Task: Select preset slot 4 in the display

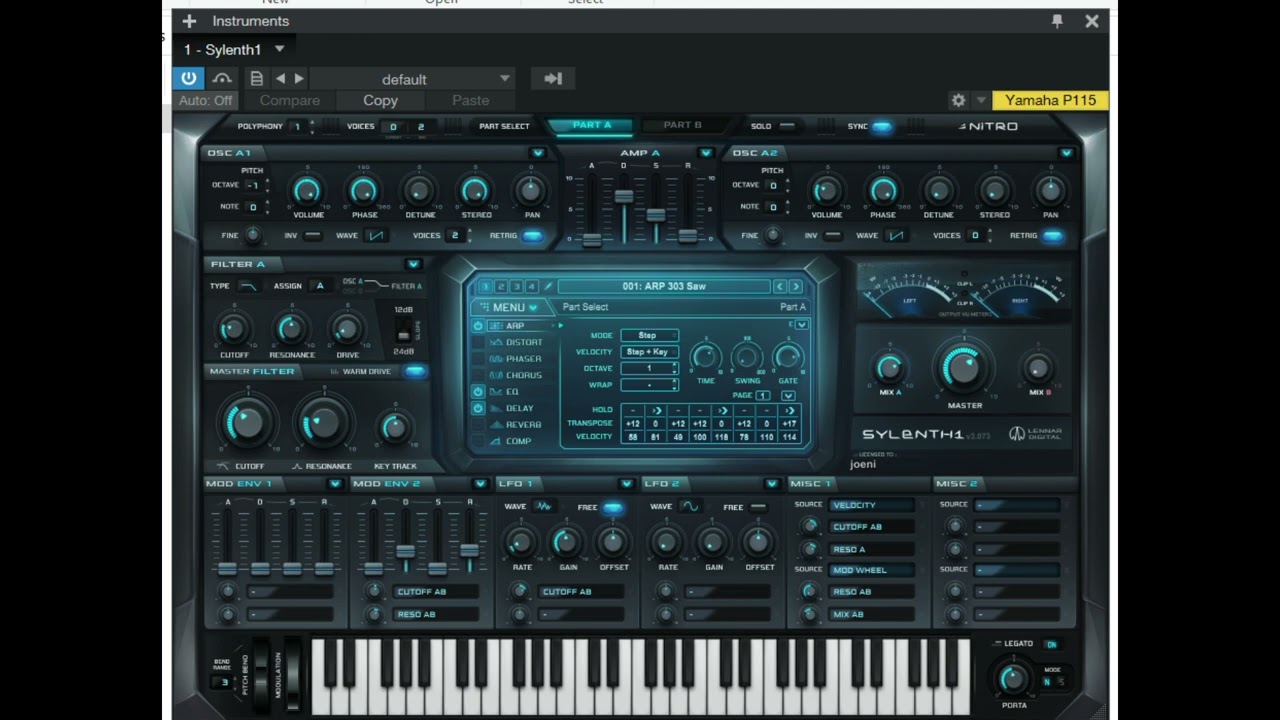Action: (531, 287)
